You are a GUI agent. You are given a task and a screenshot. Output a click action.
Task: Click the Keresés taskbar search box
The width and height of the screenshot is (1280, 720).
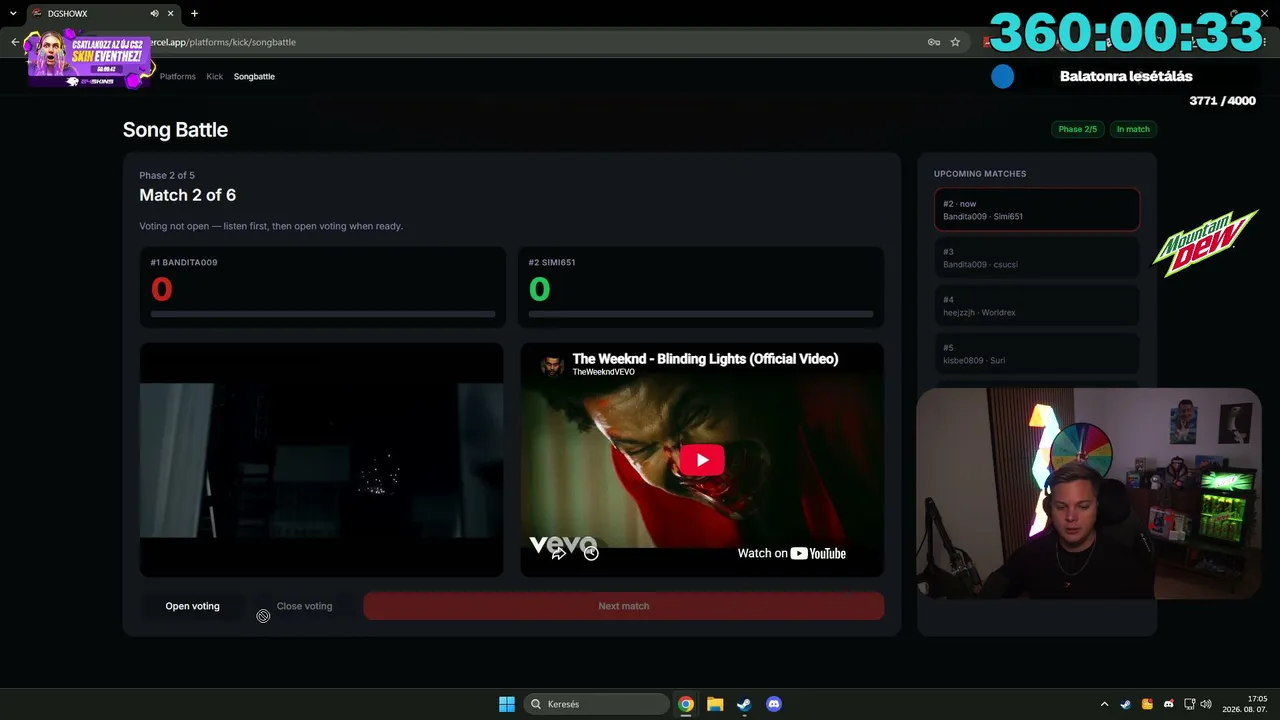597,704
